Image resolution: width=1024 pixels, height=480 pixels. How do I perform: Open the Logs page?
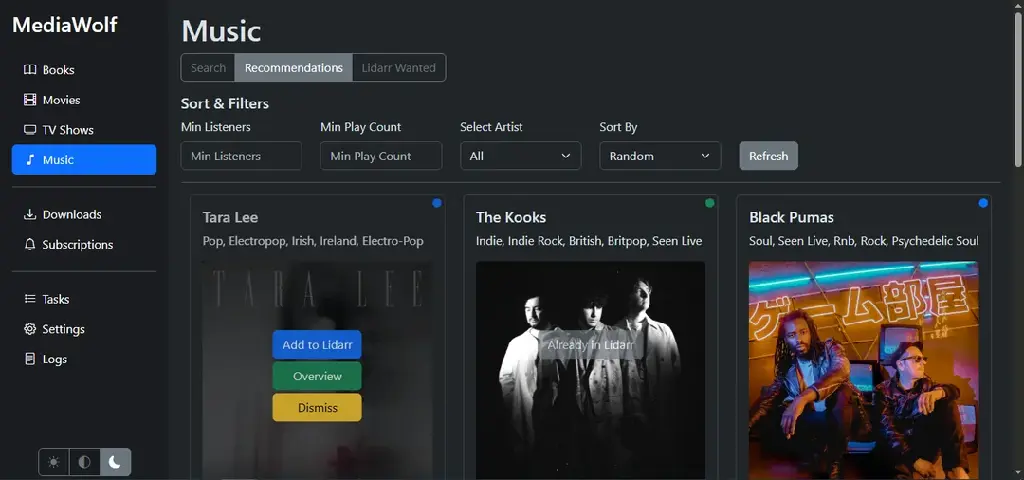[84, 359]
